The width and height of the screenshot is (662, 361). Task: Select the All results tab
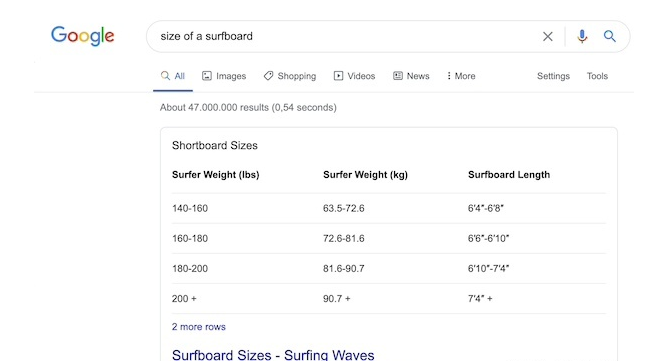pyautogui.click(x=173, y=76)
